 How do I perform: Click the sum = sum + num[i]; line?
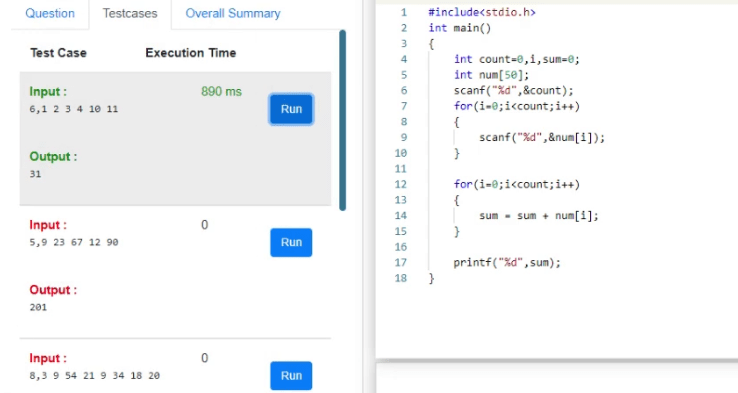(539, 216)
